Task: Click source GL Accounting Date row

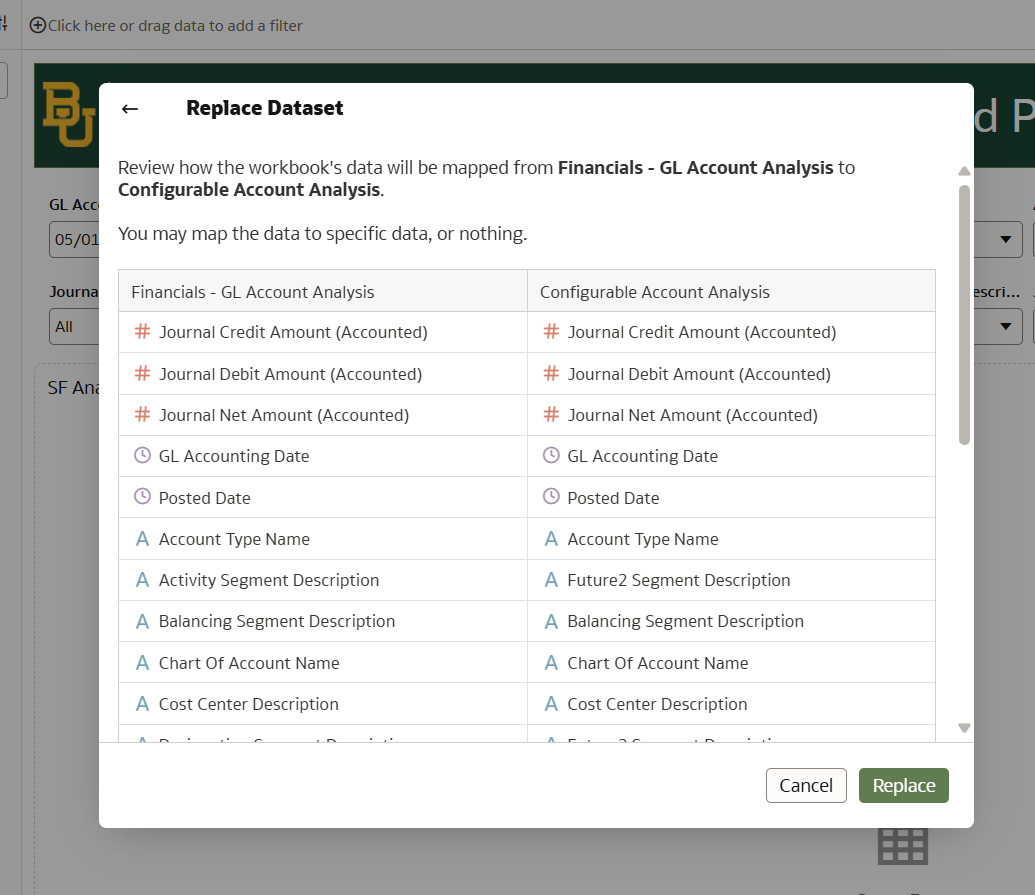Action: [323, 456]
